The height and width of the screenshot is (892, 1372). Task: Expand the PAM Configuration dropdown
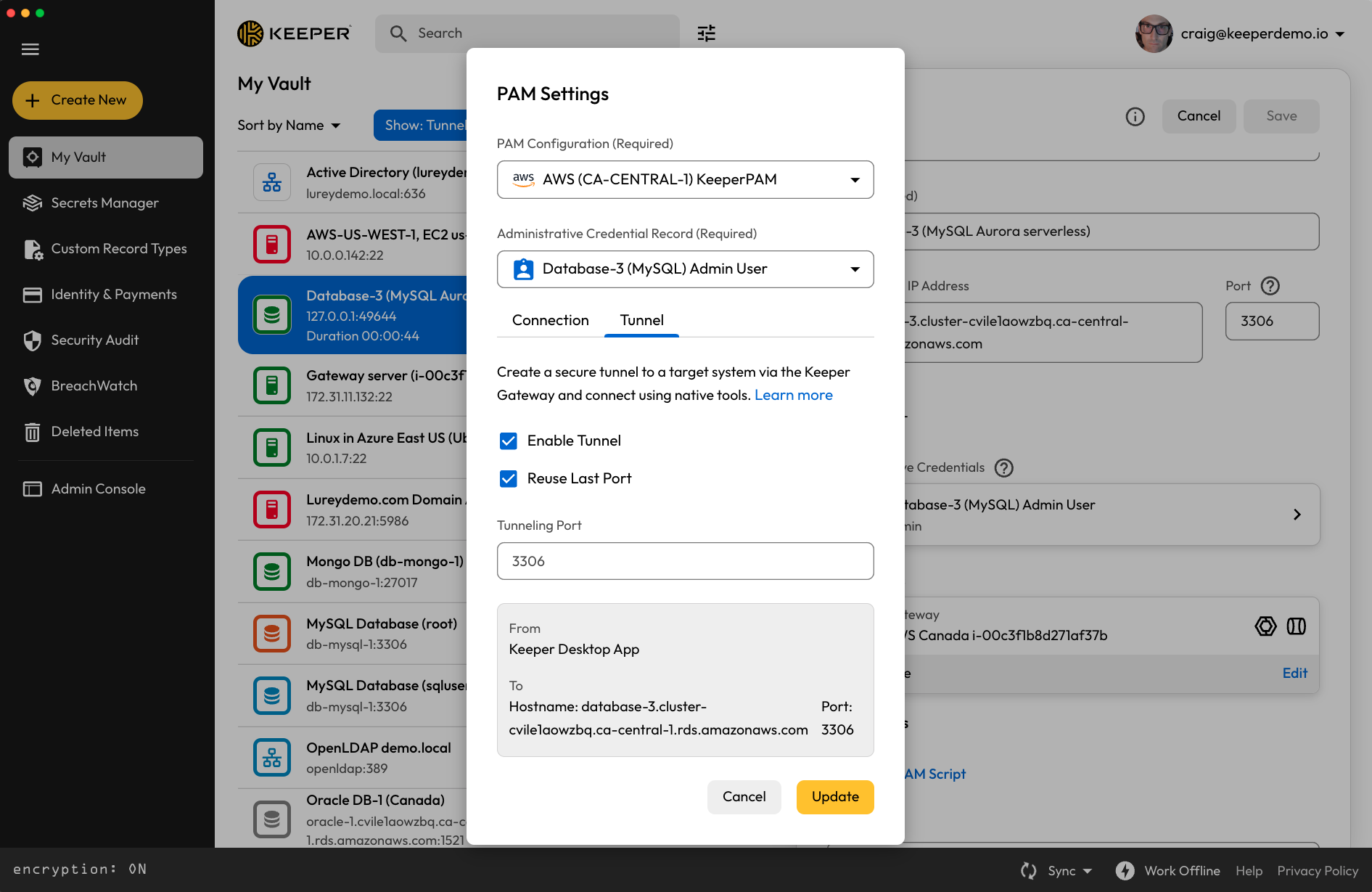[685, 180]
